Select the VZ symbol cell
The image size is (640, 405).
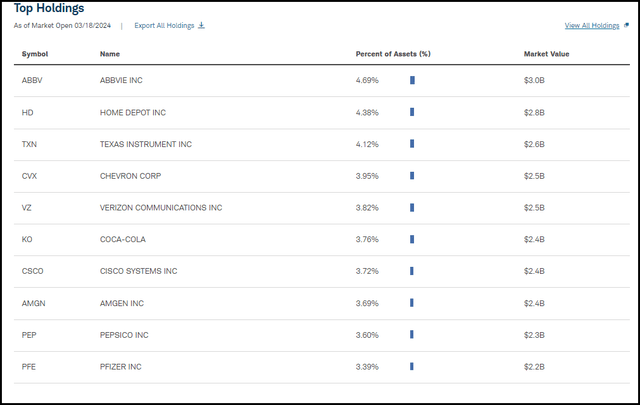tap(26, 208)
